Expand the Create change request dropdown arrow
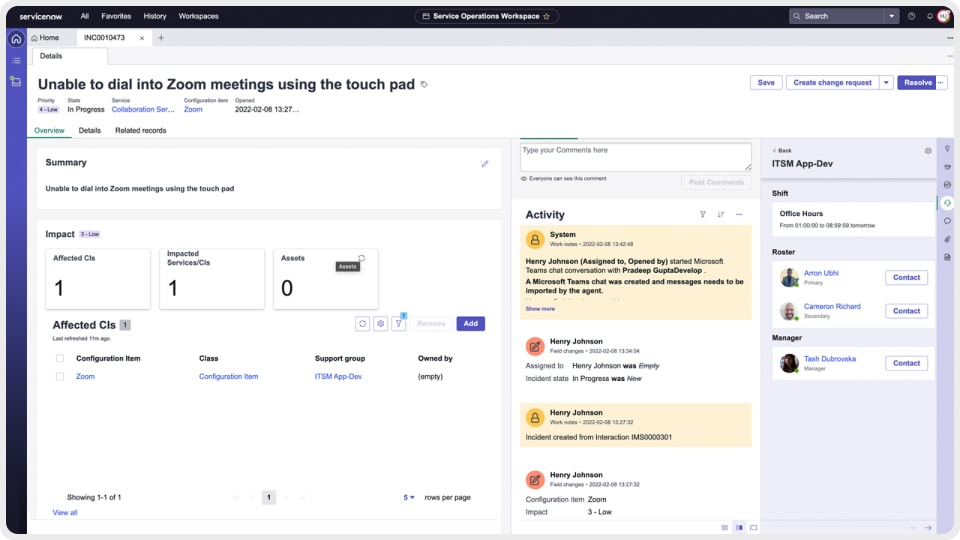The width and height of the screenshot is (960, 540). 886,83
